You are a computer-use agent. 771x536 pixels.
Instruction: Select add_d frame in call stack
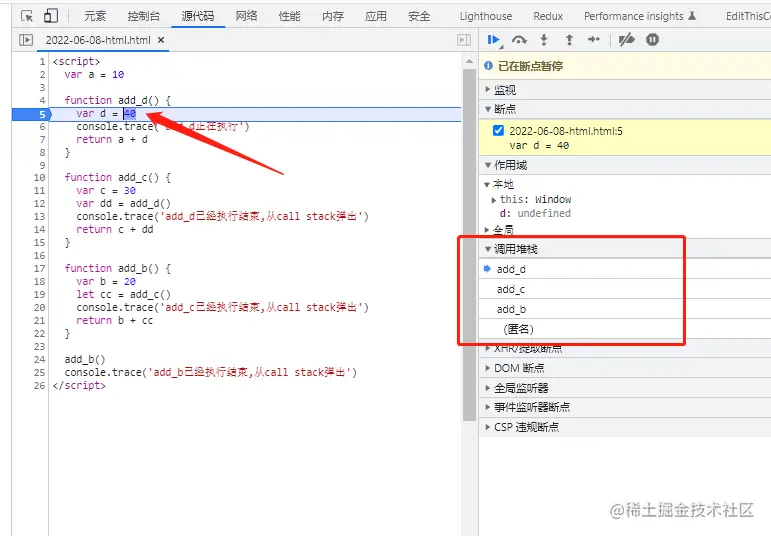(624, 269)
